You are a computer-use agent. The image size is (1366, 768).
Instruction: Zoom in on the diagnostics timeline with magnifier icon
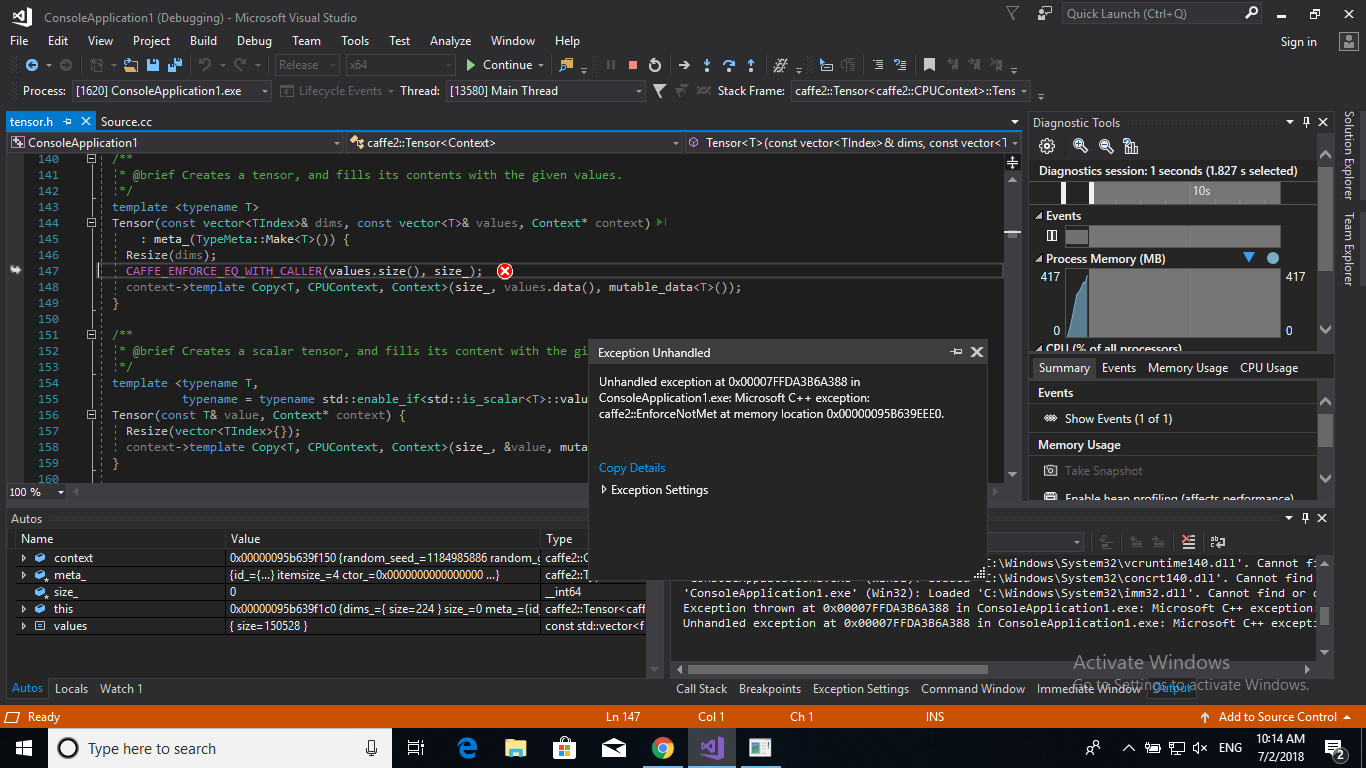tap(1079, 146)
